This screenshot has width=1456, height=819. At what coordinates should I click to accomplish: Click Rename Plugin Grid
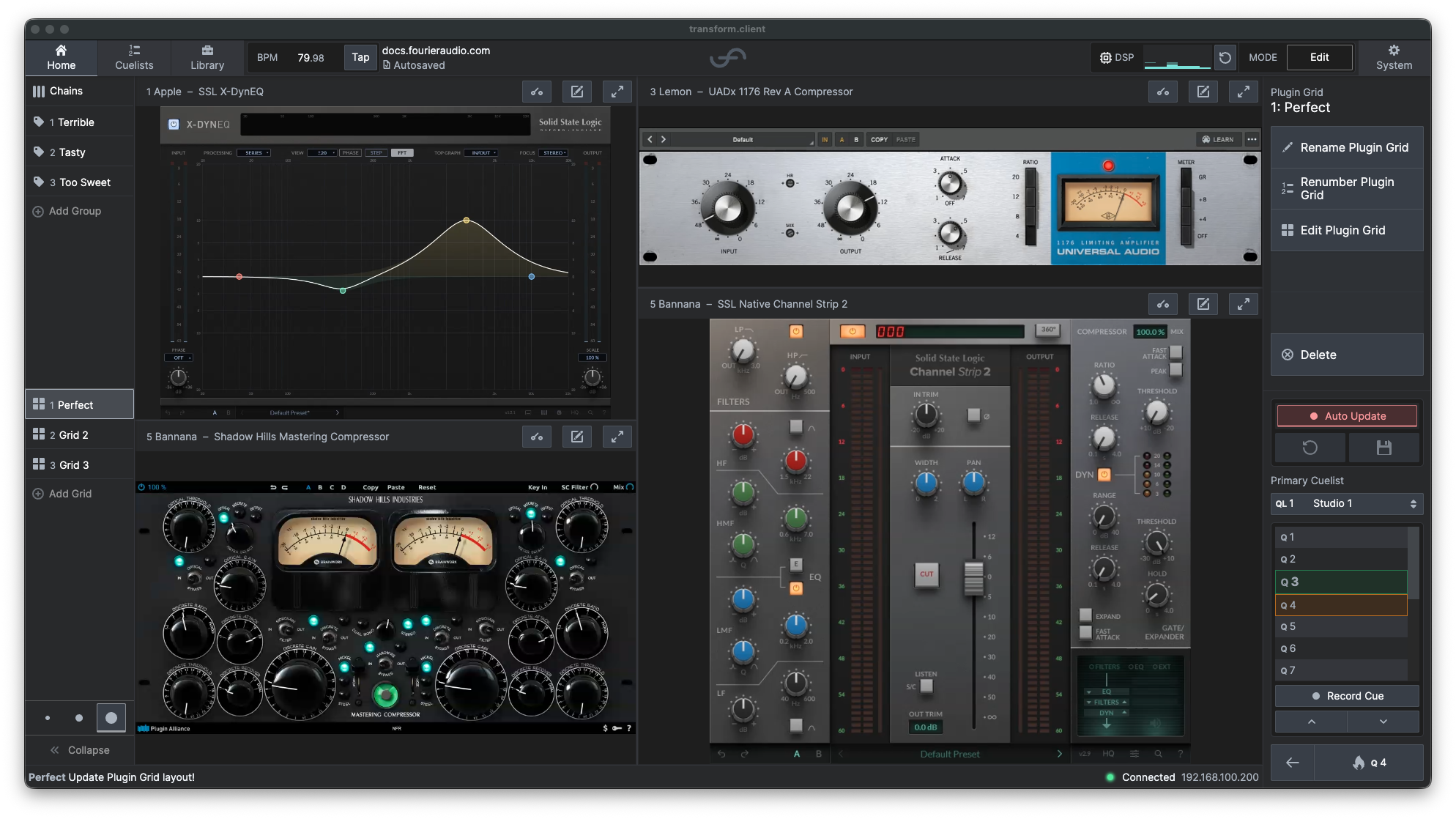click(x=1346, y=147)
